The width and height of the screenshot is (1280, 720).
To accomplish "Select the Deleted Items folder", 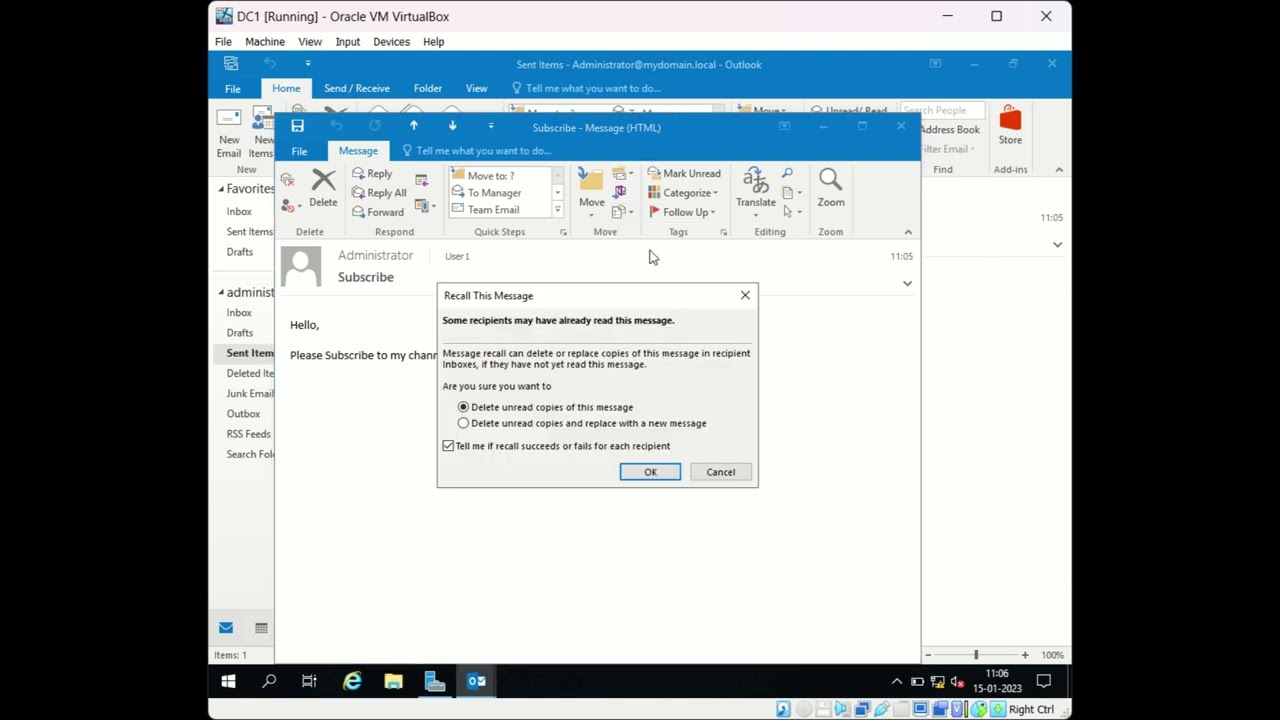I will (250, 373).
